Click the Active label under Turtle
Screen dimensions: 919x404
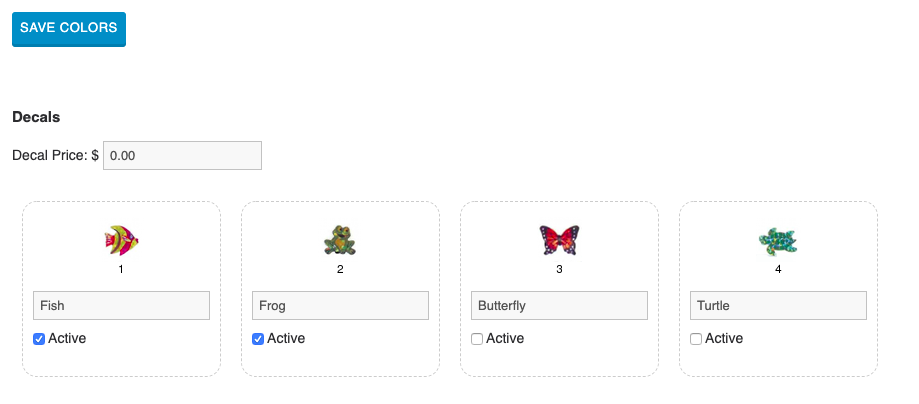click(724, 339)
